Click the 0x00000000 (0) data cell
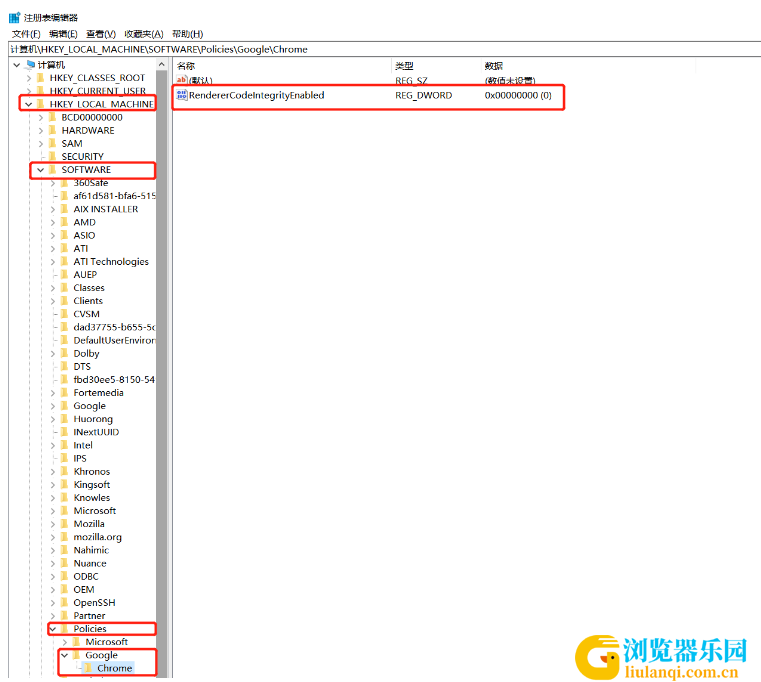Image resolution: width=761 pixels, height=682 pixels. pyautogui.click(x=518, y=96)
